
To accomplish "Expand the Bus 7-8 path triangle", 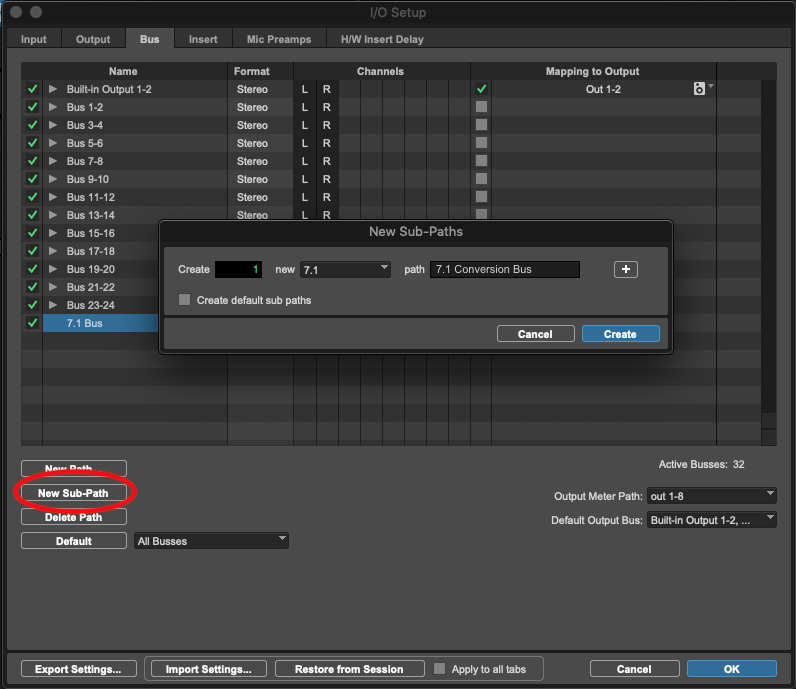I will (x=54, y=161).
